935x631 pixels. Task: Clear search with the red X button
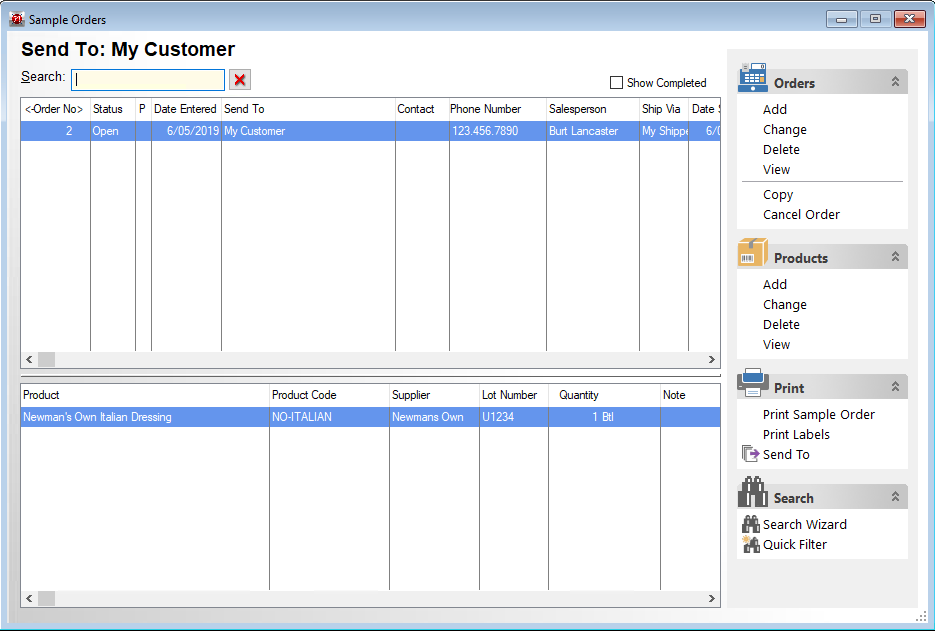tap(240, 80)
